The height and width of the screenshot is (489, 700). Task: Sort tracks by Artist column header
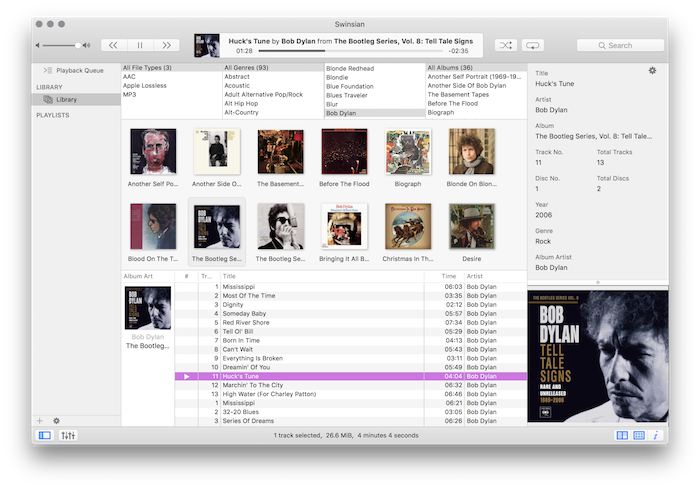pos(496,276)
